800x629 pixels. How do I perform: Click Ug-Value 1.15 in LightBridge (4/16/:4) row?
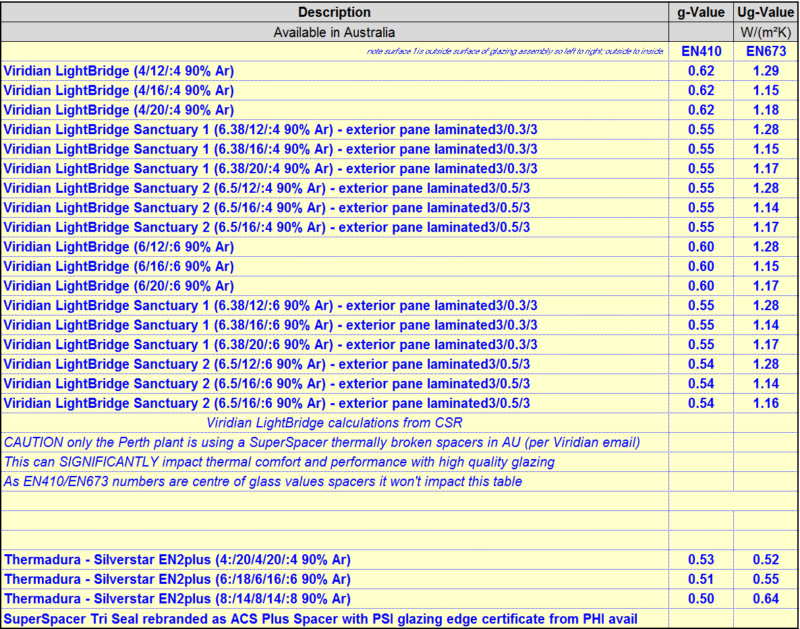[766, 90]
